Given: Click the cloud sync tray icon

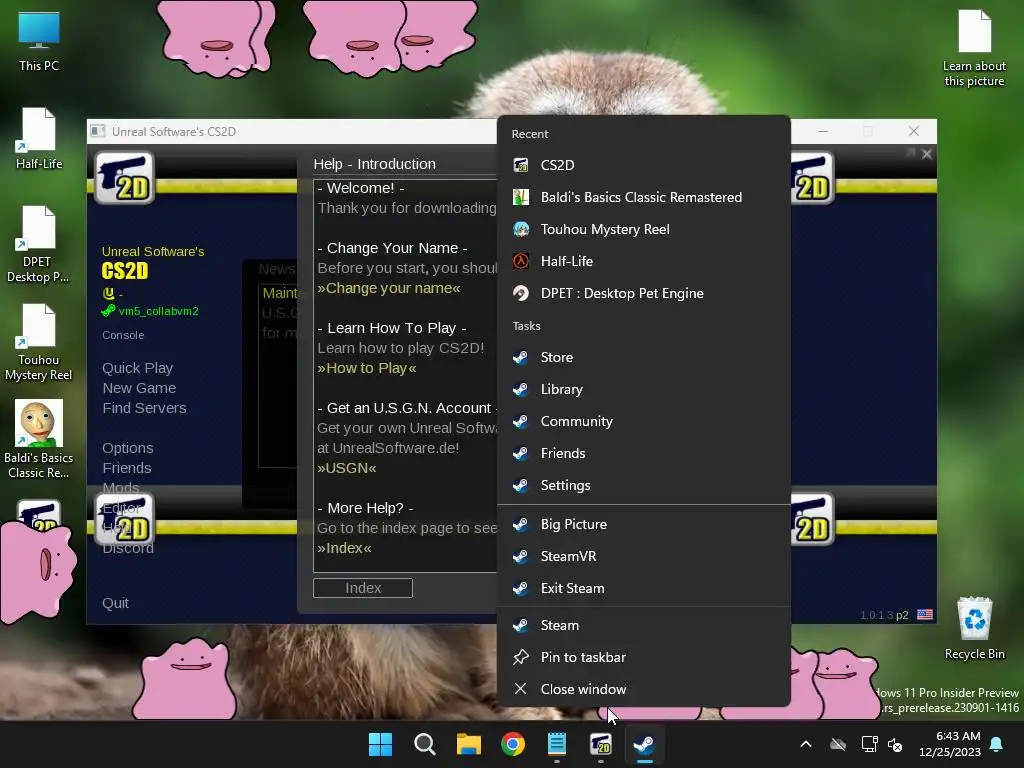Looking at the screenshot, I should point(838,744).
